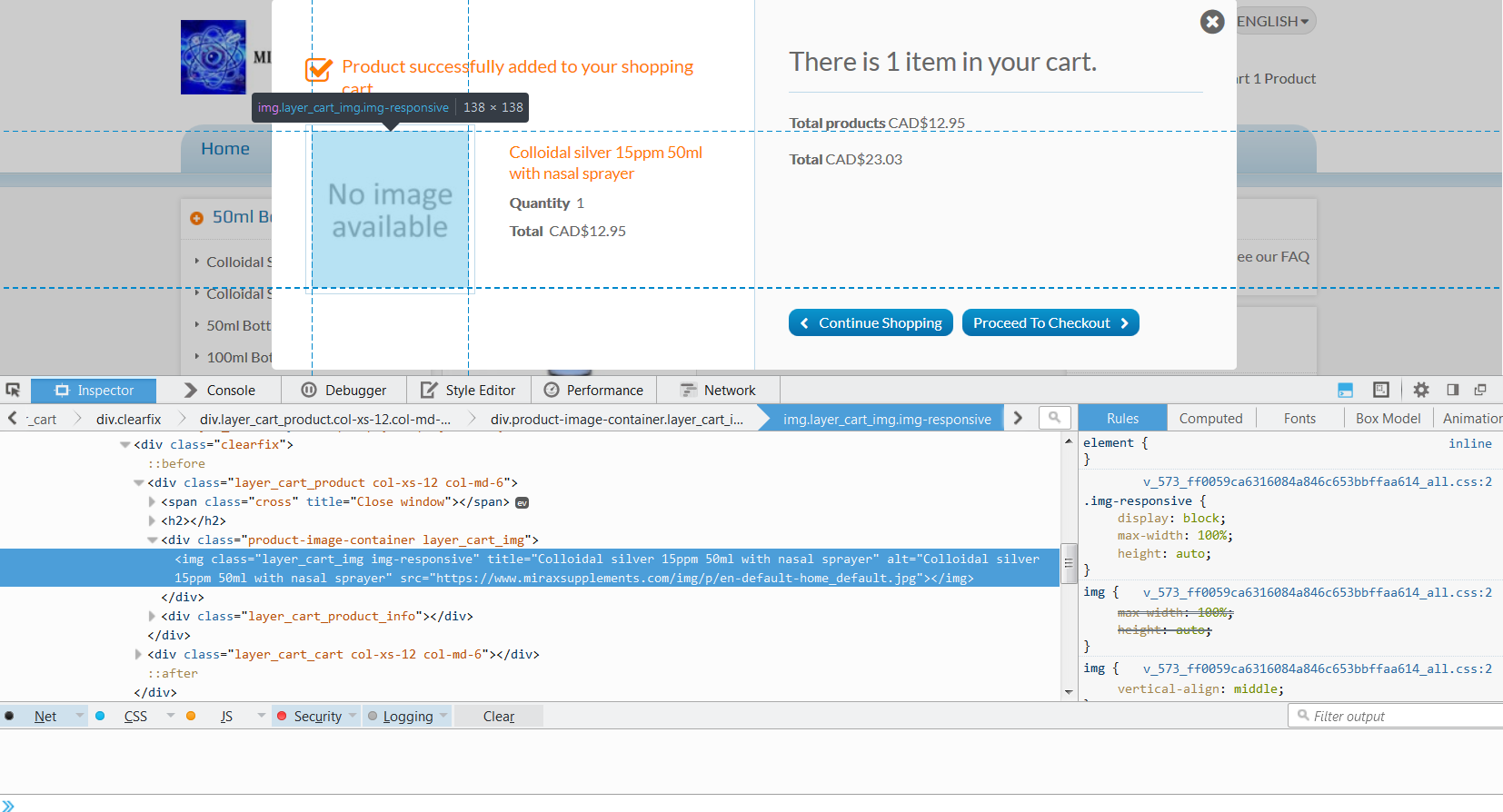This screenshot has width=1503, height=812.
Task: Toggle the Security console filter
Action: (x=317, y=716)
